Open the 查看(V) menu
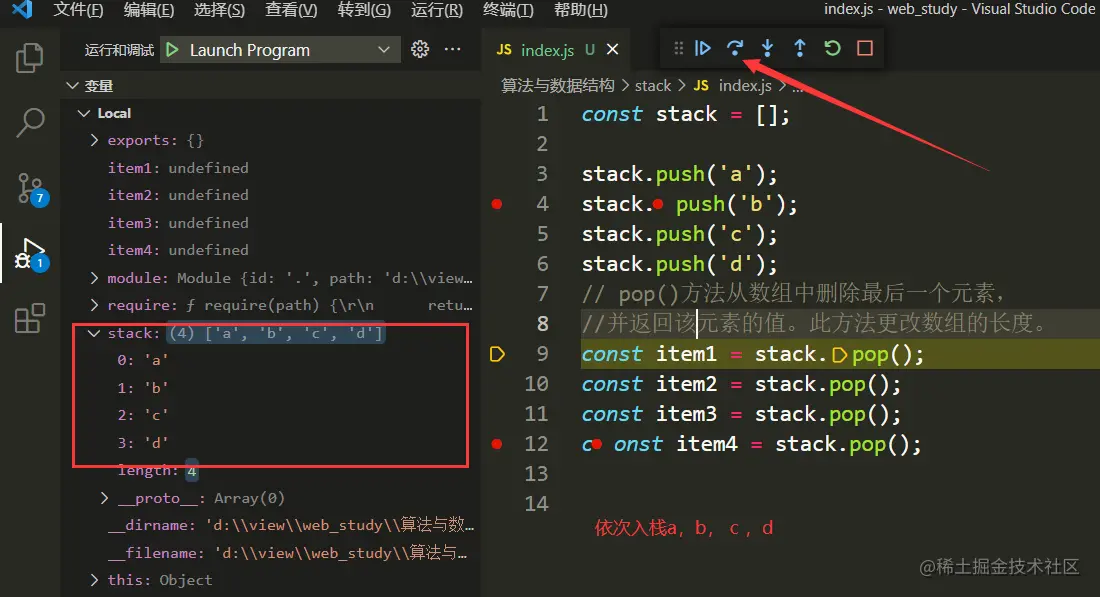The width and height of the screenshot is (1100, 597). pyautogui.click(x=291, y=10)
